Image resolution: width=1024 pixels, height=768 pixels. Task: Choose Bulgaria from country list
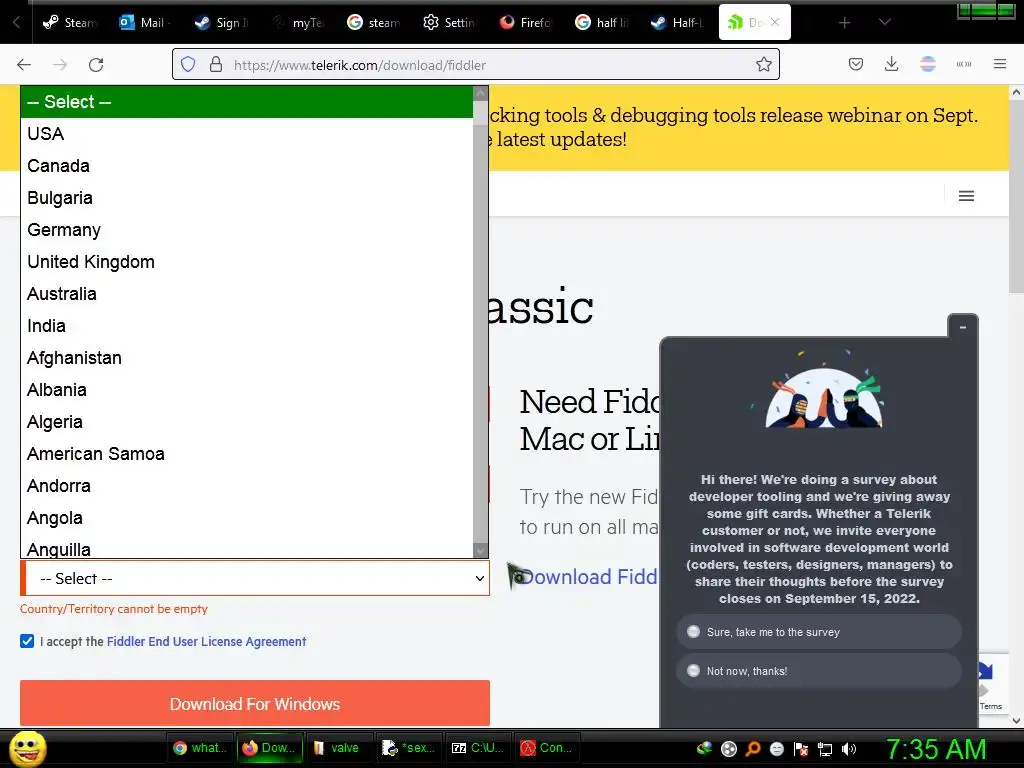[247, 198]
